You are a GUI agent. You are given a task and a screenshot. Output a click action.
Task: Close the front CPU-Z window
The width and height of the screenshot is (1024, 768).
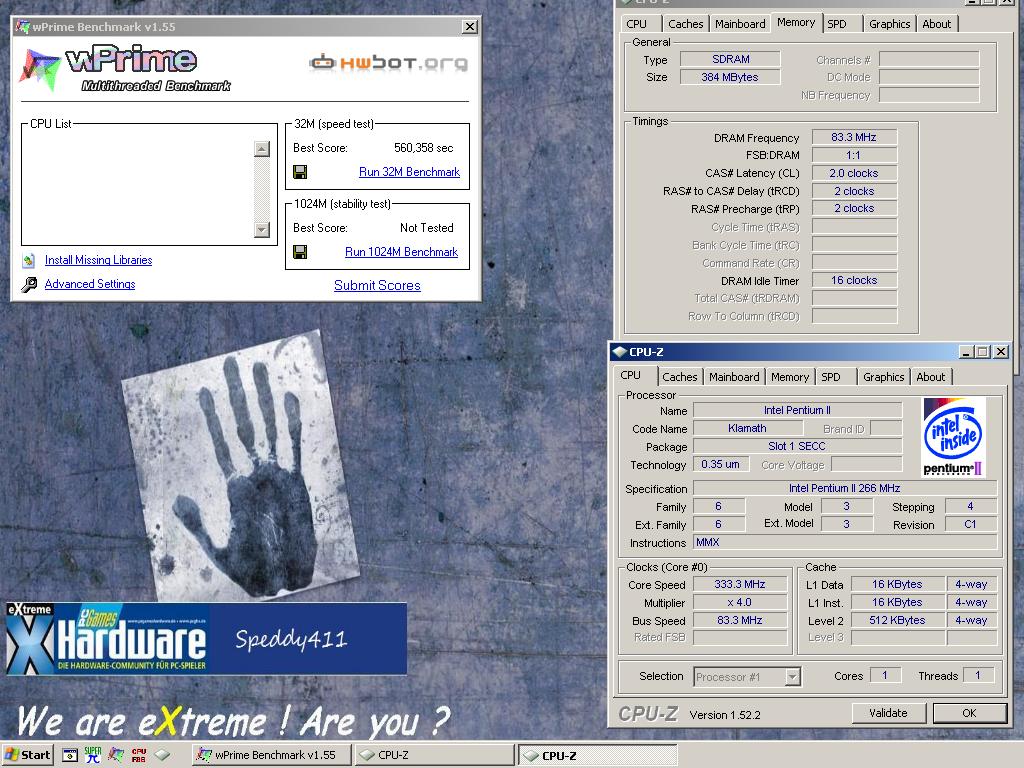point(1000,352)
